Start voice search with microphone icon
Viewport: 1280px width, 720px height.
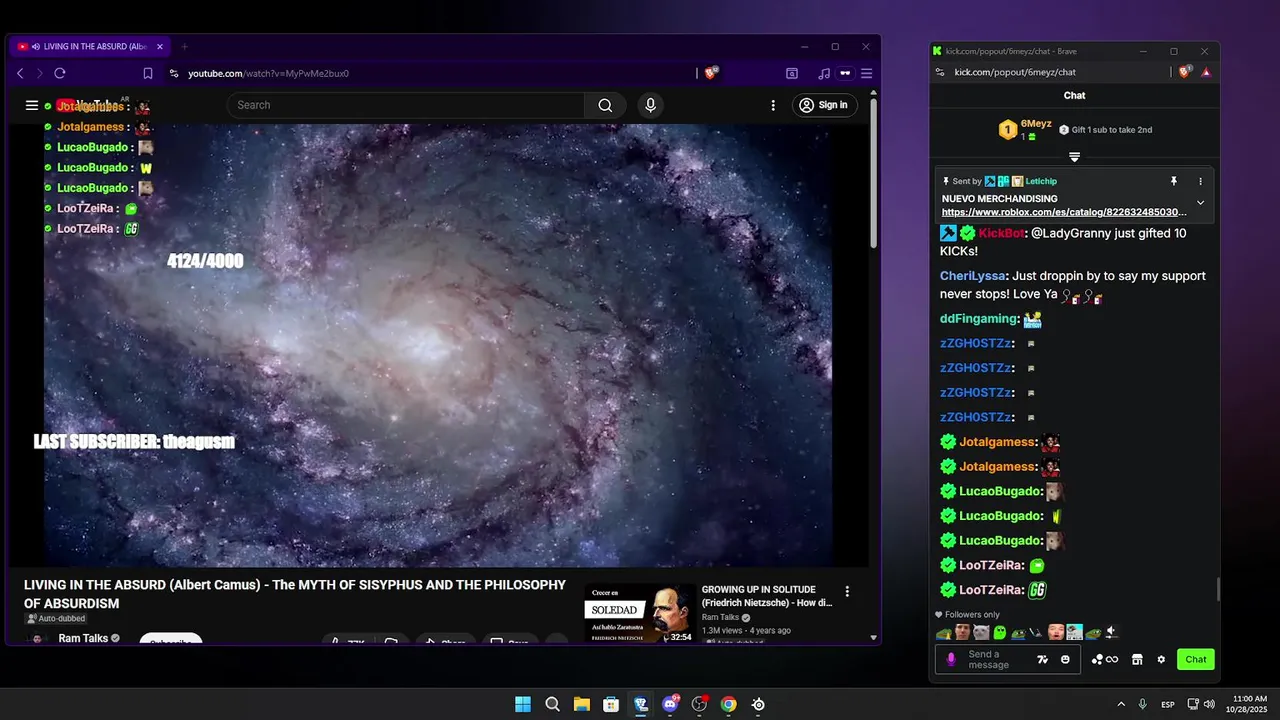point(651,105)
